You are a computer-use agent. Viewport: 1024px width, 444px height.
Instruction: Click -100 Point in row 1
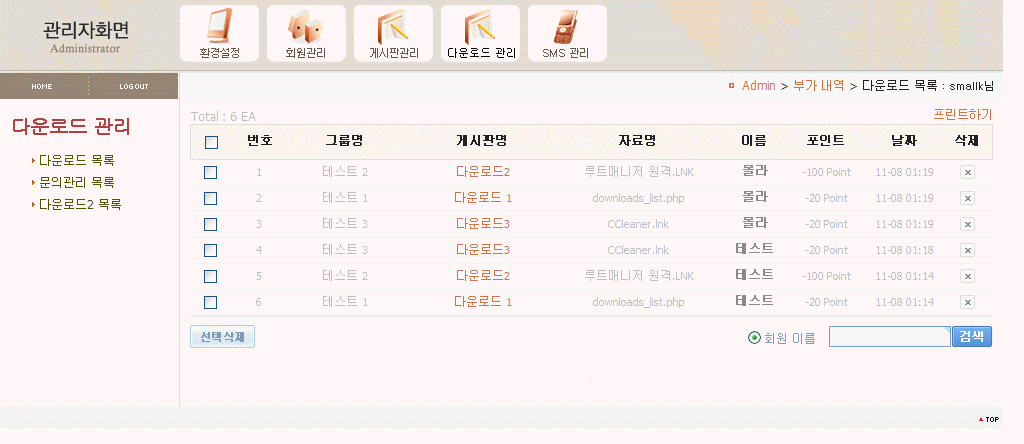point(826,172)
